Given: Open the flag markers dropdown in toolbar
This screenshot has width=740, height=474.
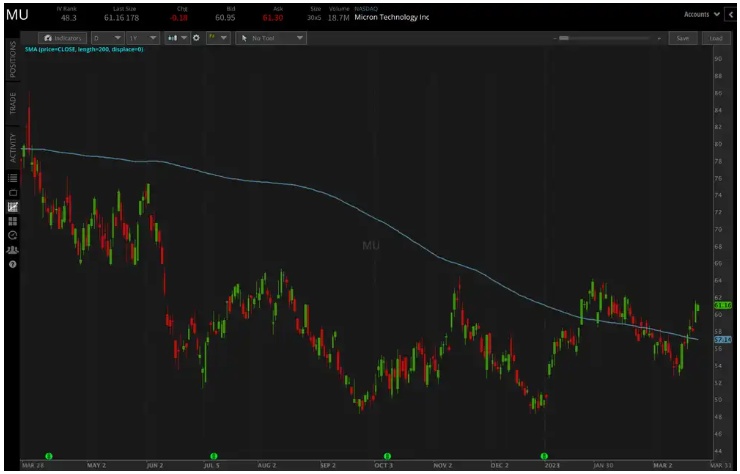Looking at the screenshot, I should point(217,38).
